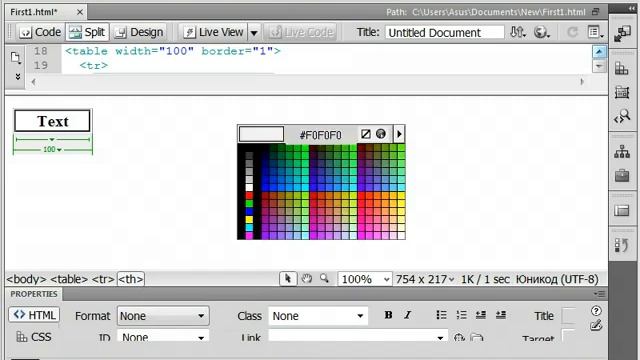Screen dimensions: 640x360
Task: Click the Text table header cell
Action: [x=52, y=121]
